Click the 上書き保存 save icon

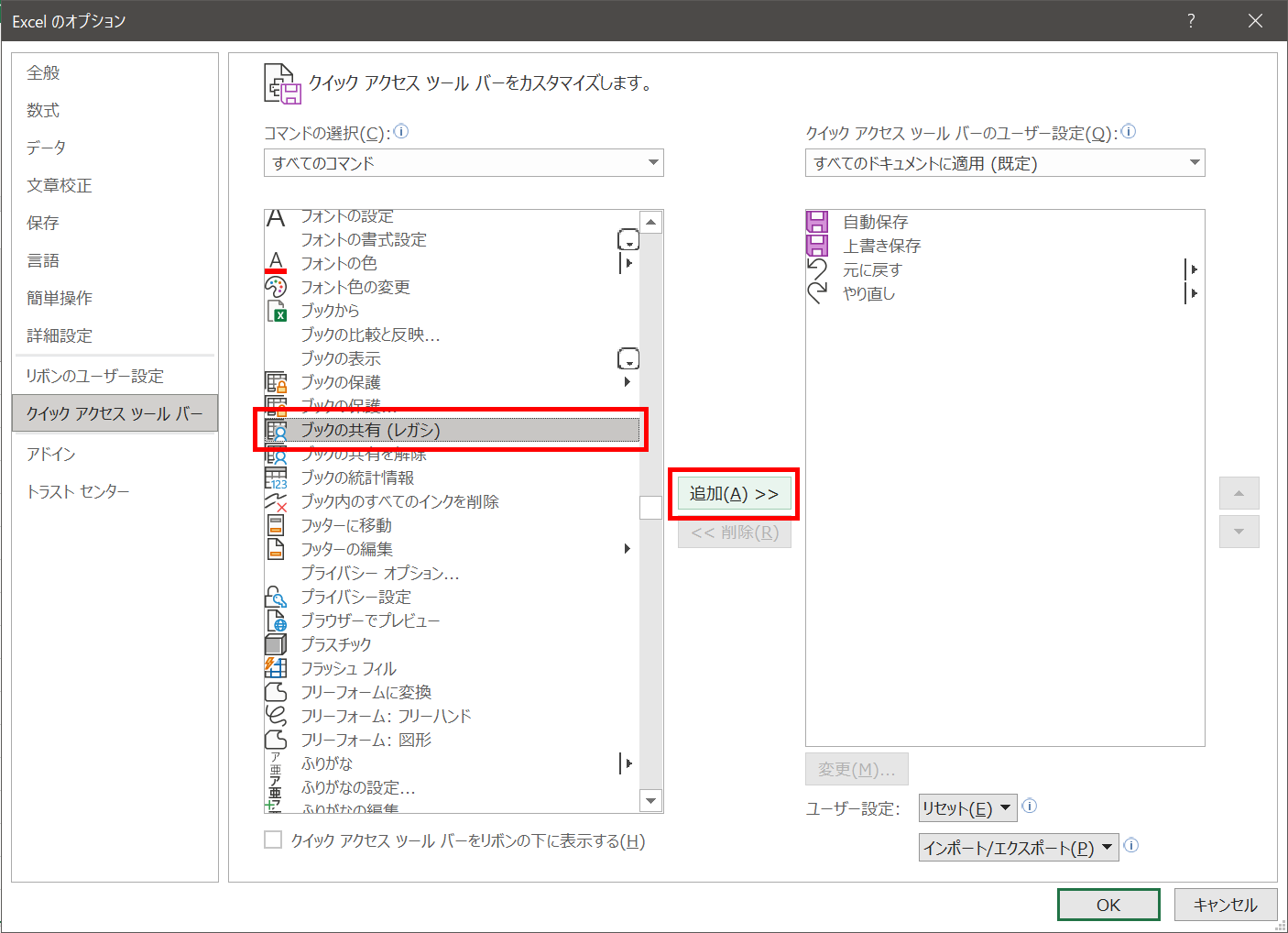coord(817,246)
